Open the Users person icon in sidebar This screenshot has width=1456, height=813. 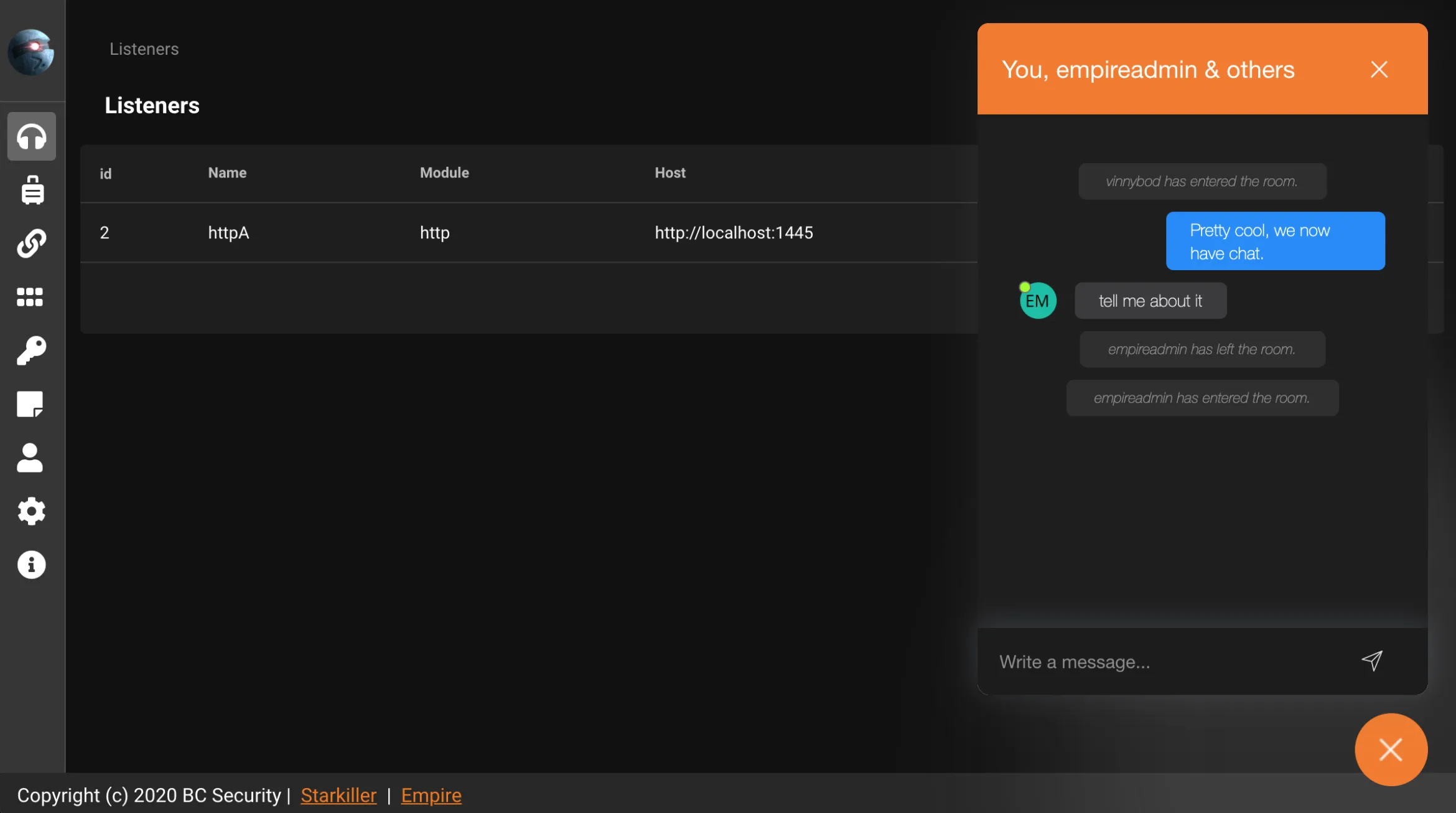click(30, 458)
